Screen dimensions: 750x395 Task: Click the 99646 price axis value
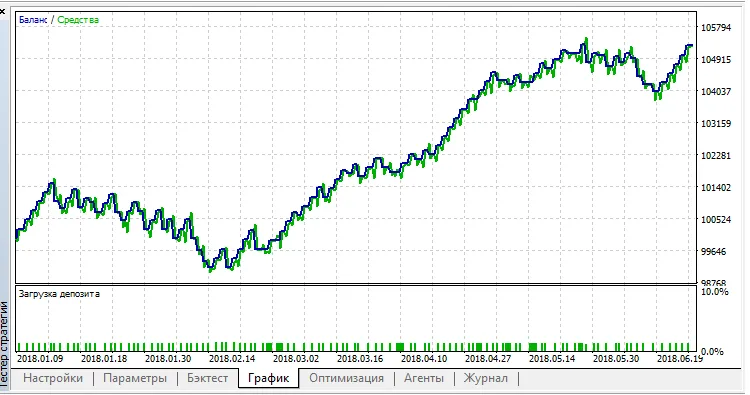(713, 252)
